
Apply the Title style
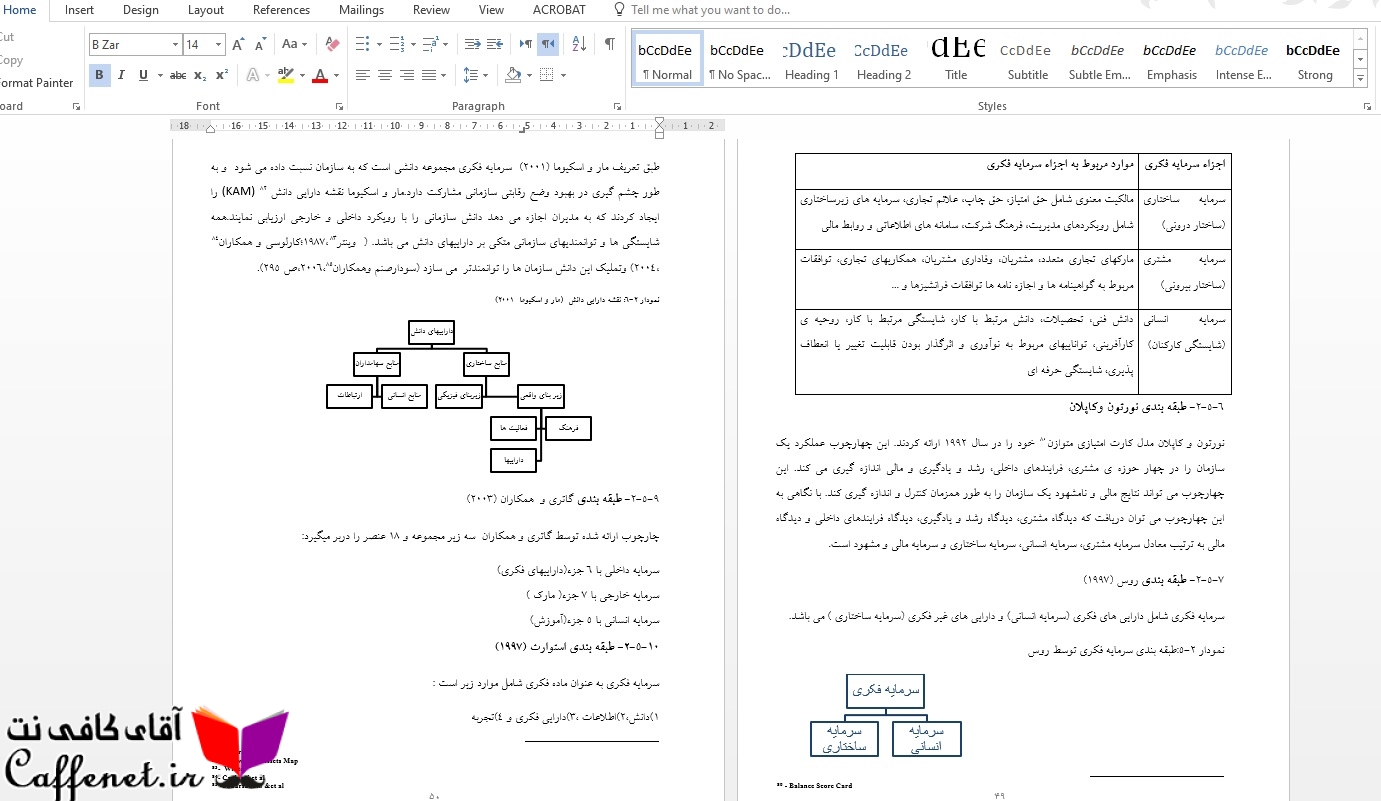956,59
